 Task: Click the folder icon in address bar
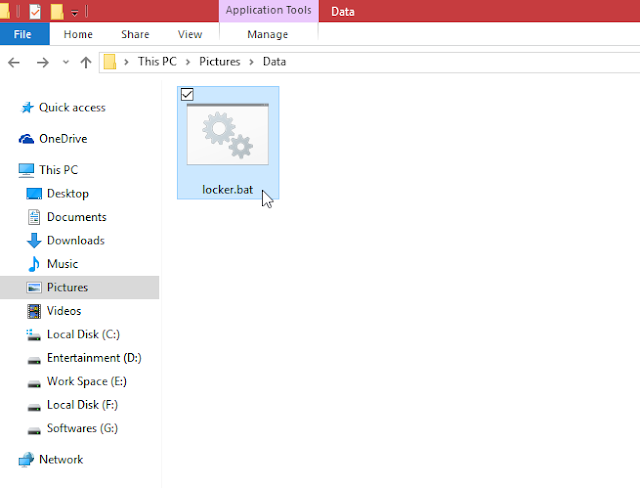click(x=110, y=62)
